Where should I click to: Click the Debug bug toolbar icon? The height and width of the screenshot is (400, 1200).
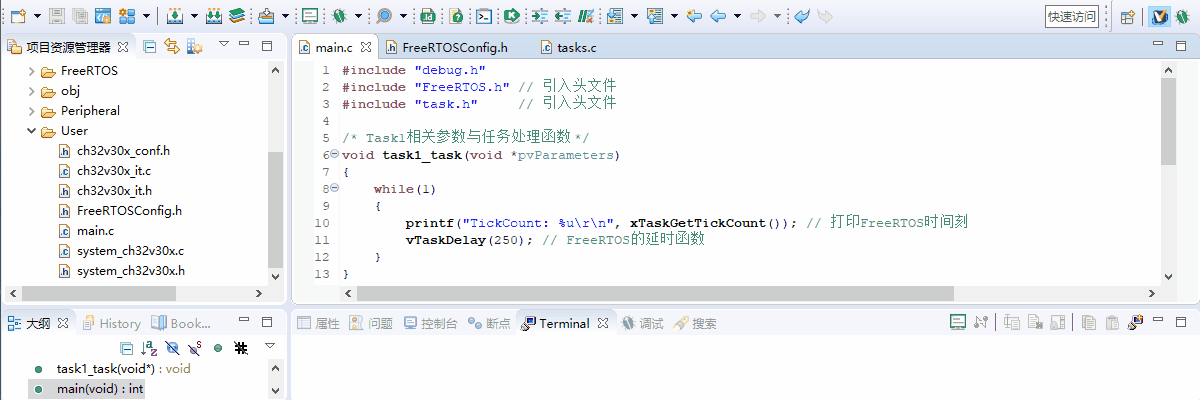tap(340, 16)
